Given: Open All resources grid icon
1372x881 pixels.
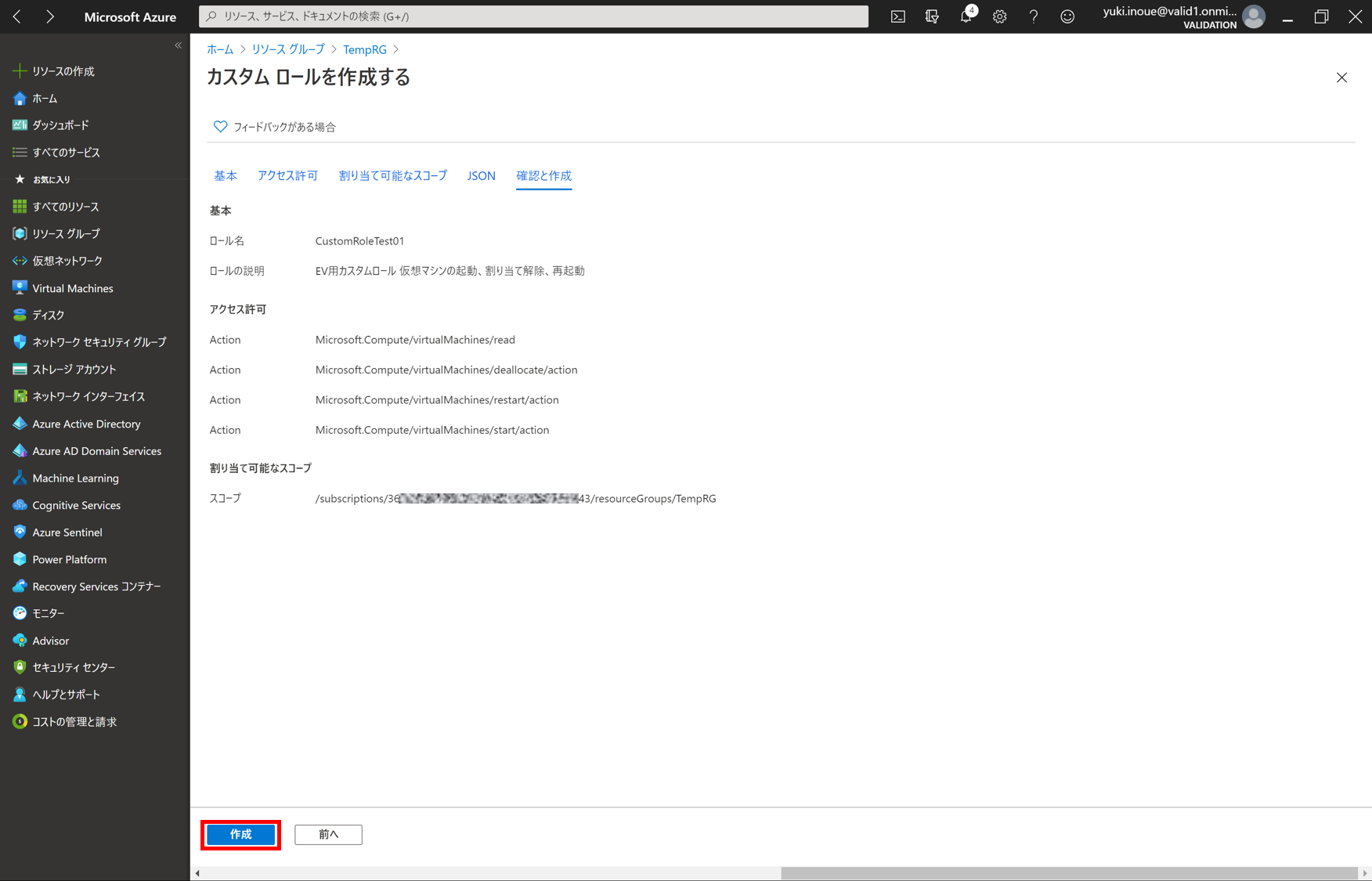Looking at the screenshot, I should [x=20, y=207].
